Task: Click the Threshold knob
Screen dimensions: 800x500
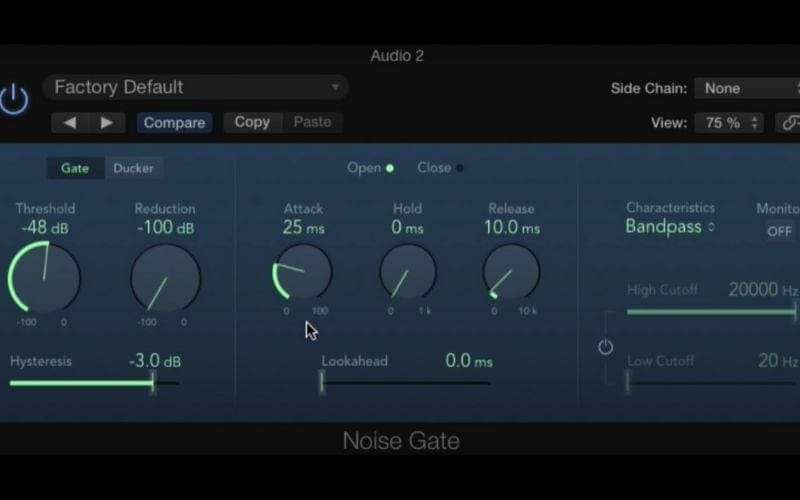Action: pos(44,278)
